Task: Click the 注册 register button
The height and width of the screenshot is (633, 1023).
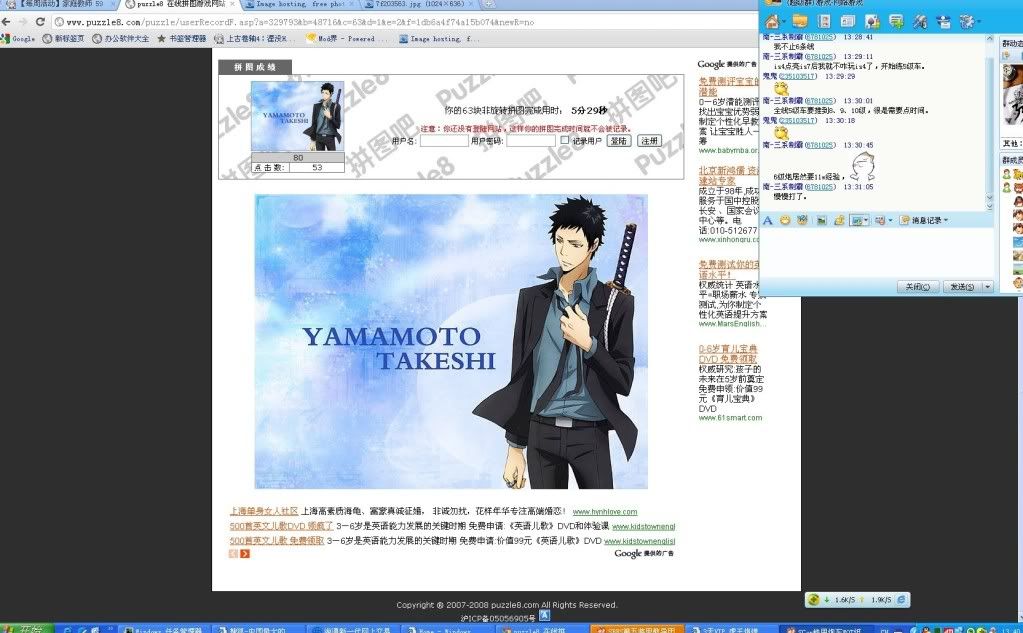Action: (x=649, y=140)
